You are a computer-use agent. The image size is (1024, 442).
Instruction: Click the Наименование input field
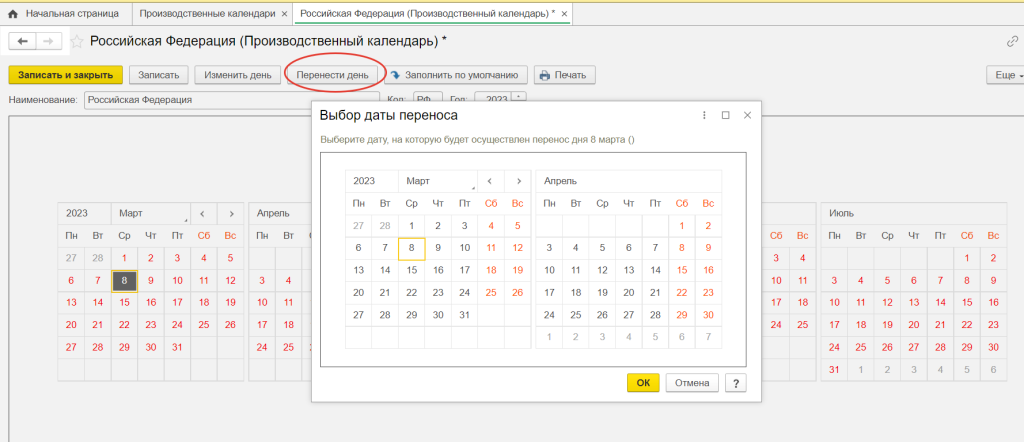point(232,100)
